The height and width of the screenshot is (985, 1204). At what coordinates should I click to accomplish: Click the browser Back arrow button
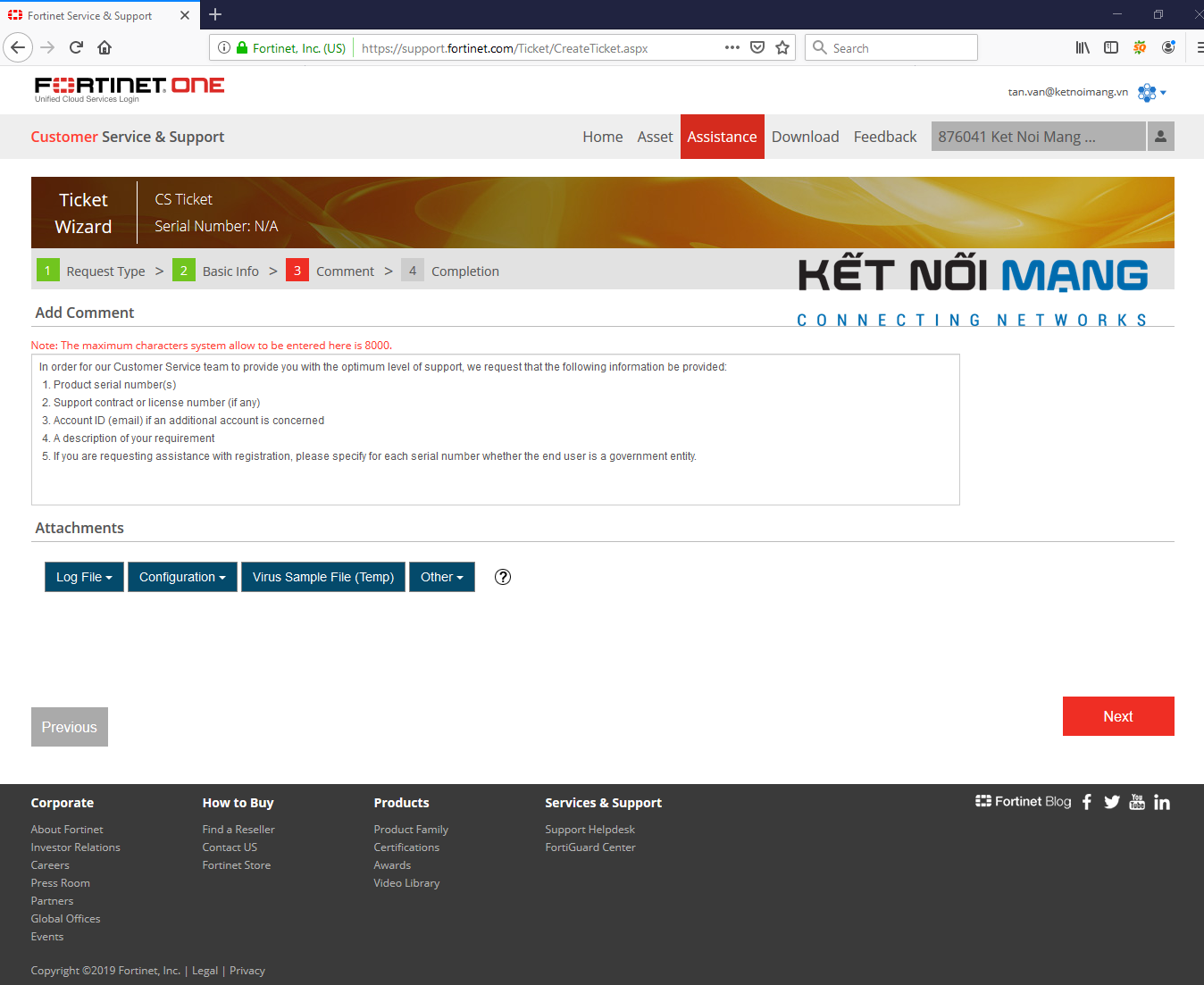18,47
